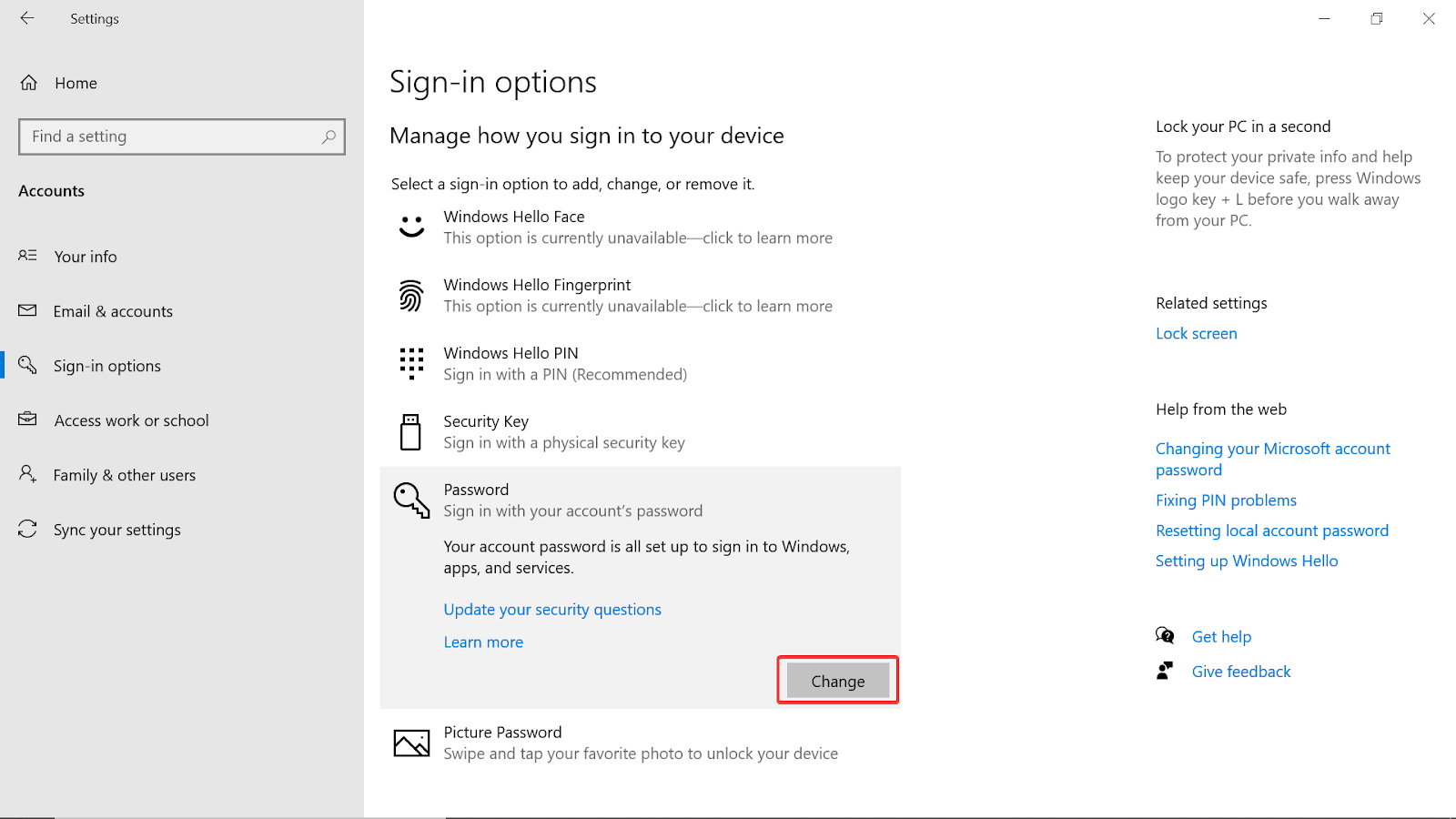
Task: Open Family & other users settings
Action: (124, 474)
